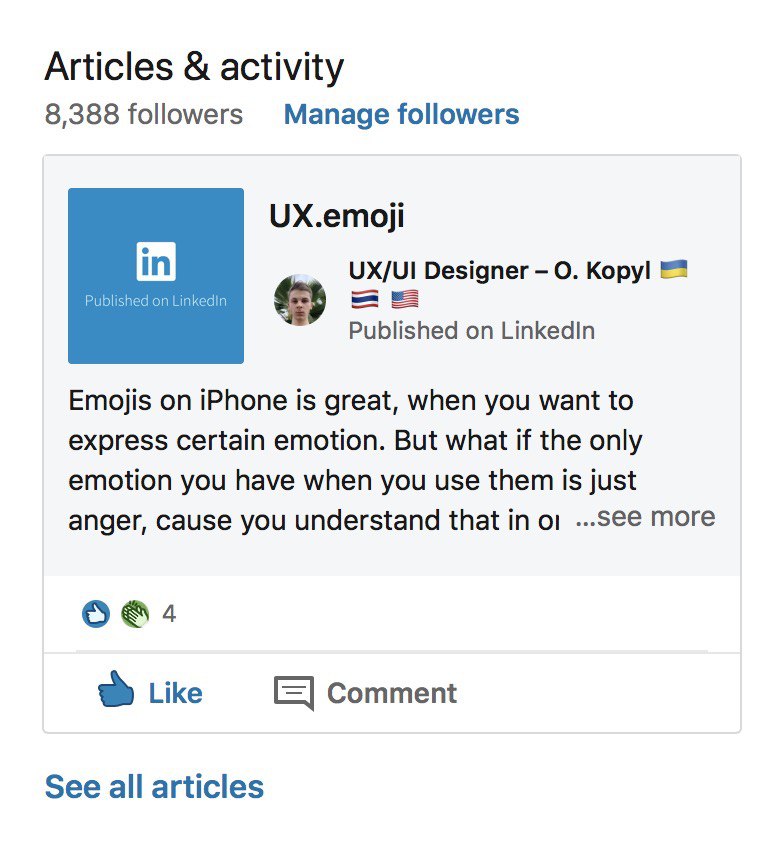This screenshot has height=846, width=774.
Task: Open See all articles link
Action: pos(154,786)
